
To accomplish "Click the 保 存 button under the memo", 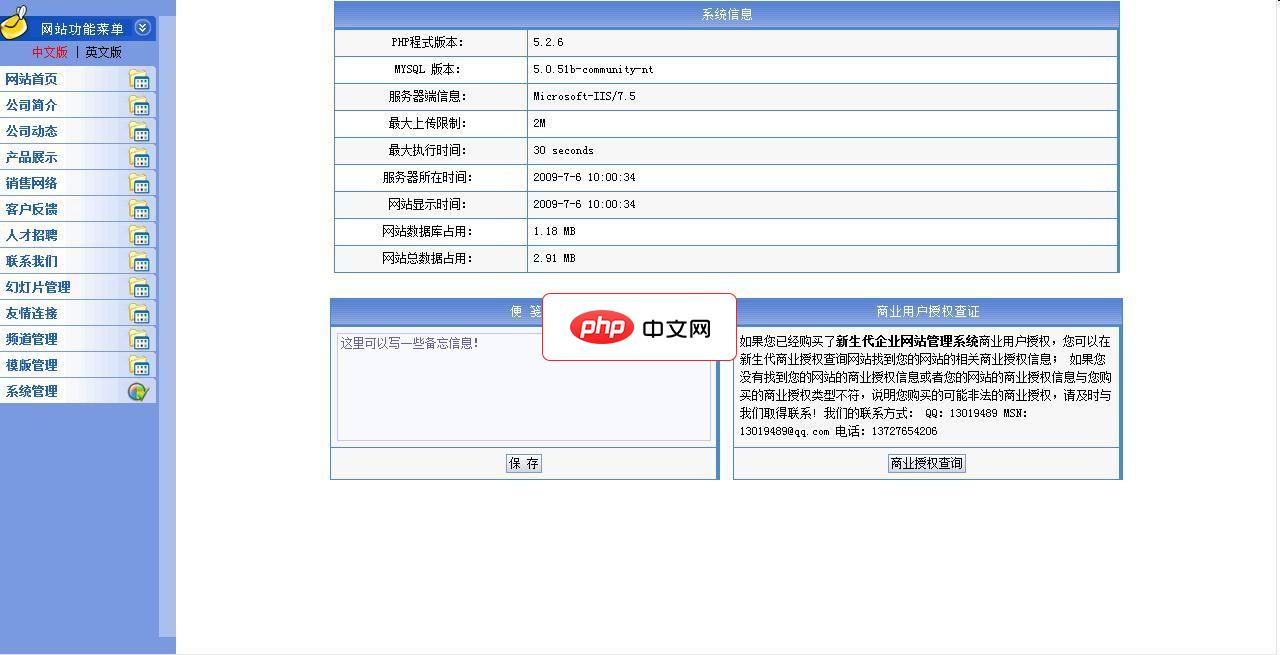I will point(524,463).
